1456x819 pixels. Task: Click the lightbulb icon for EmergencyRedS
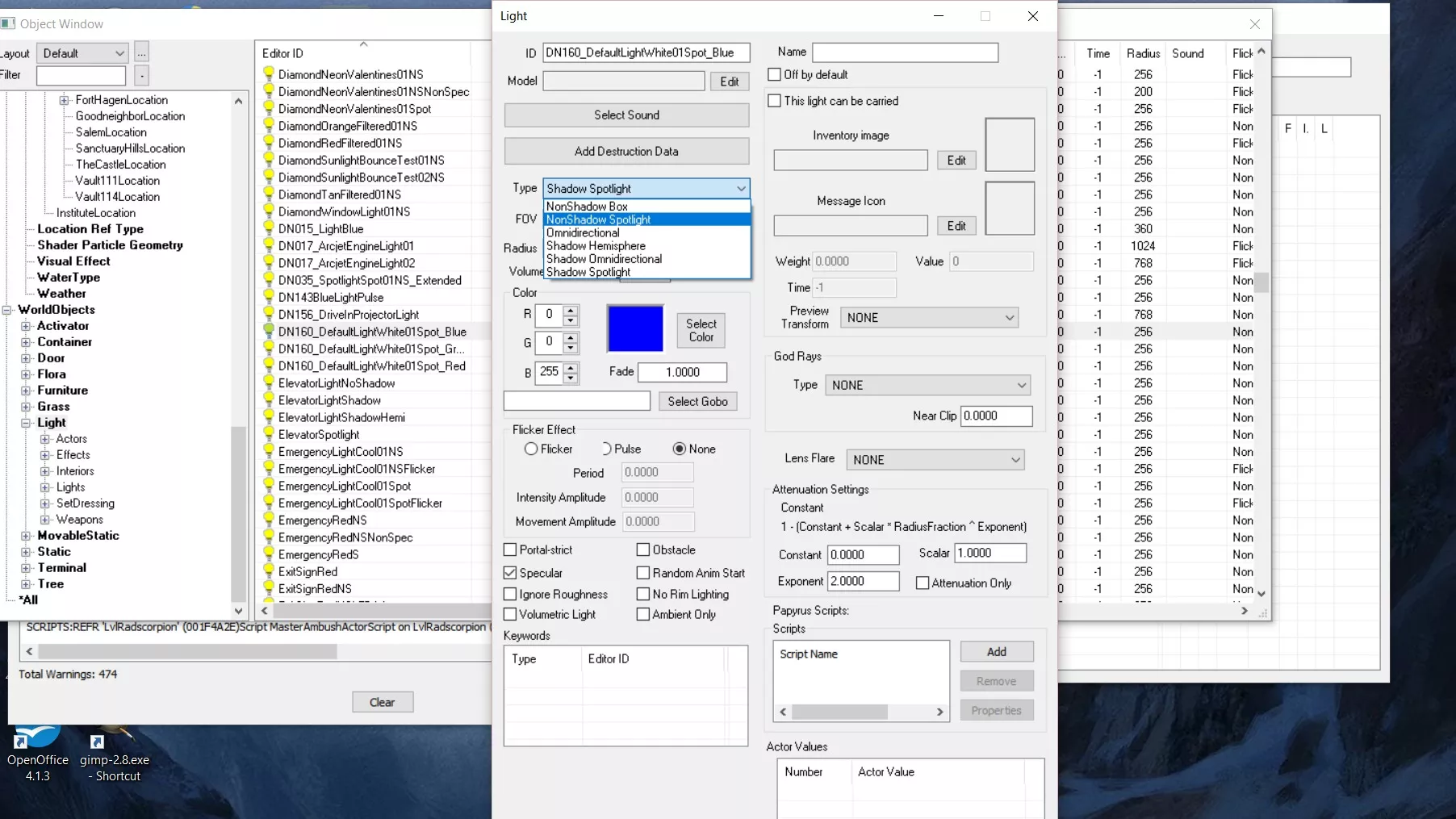[x=269, y=554]
